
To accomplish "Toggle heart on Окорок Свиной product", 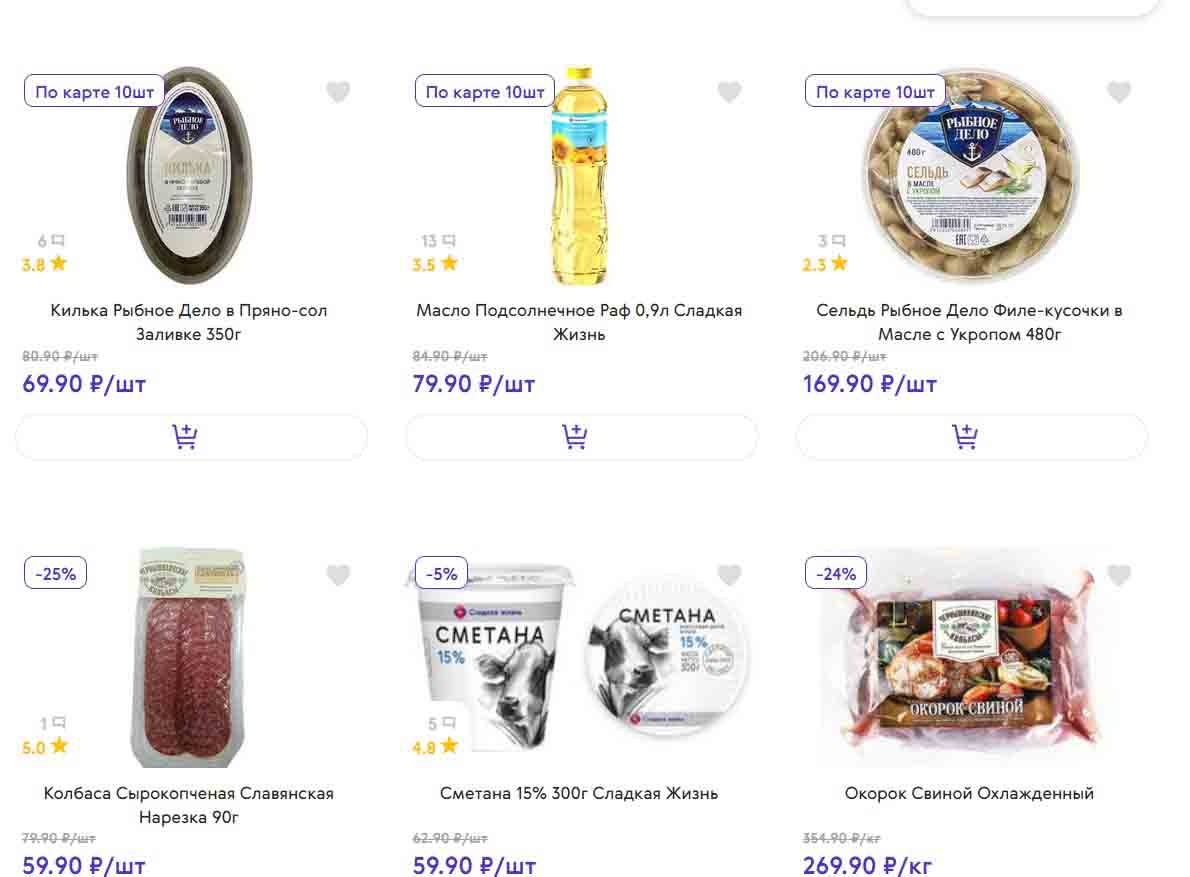I will pos(1119,575).
